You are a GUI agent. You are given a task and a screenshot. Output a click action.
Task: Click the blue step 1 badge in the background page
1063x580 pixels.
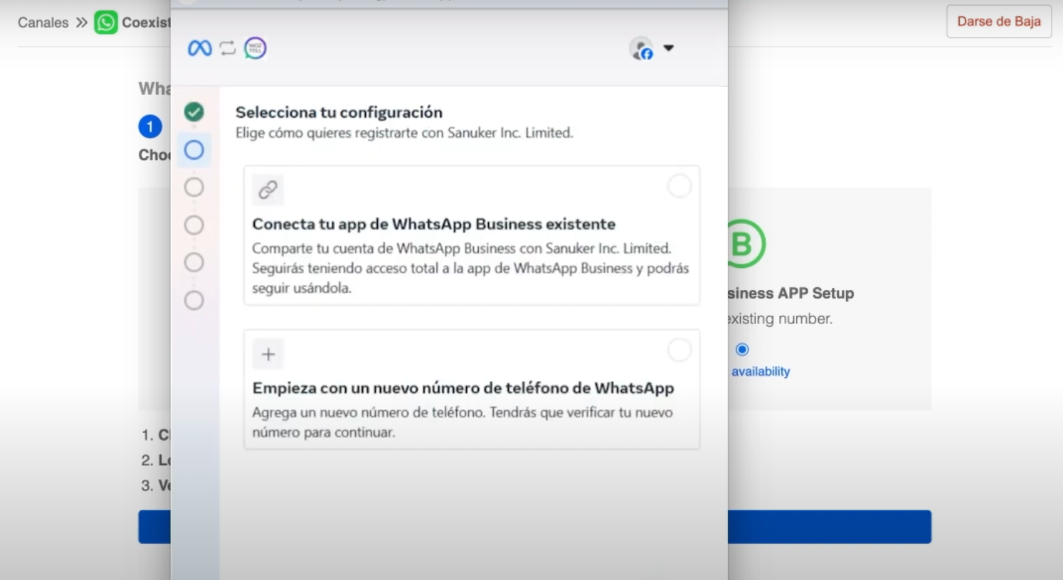pos(150,127)
